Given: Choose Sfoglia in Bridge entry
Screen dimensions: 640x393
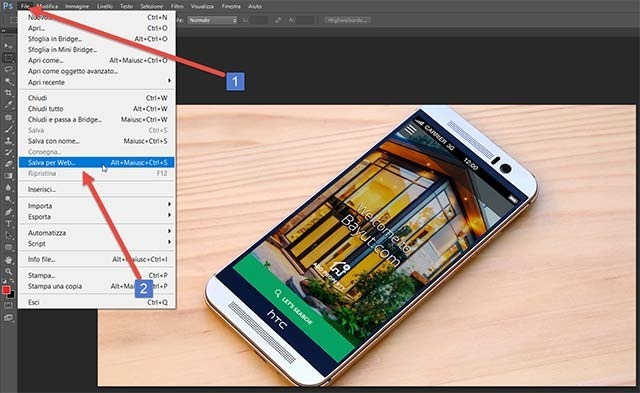Looking at the screenshot, I should (96, 39).
